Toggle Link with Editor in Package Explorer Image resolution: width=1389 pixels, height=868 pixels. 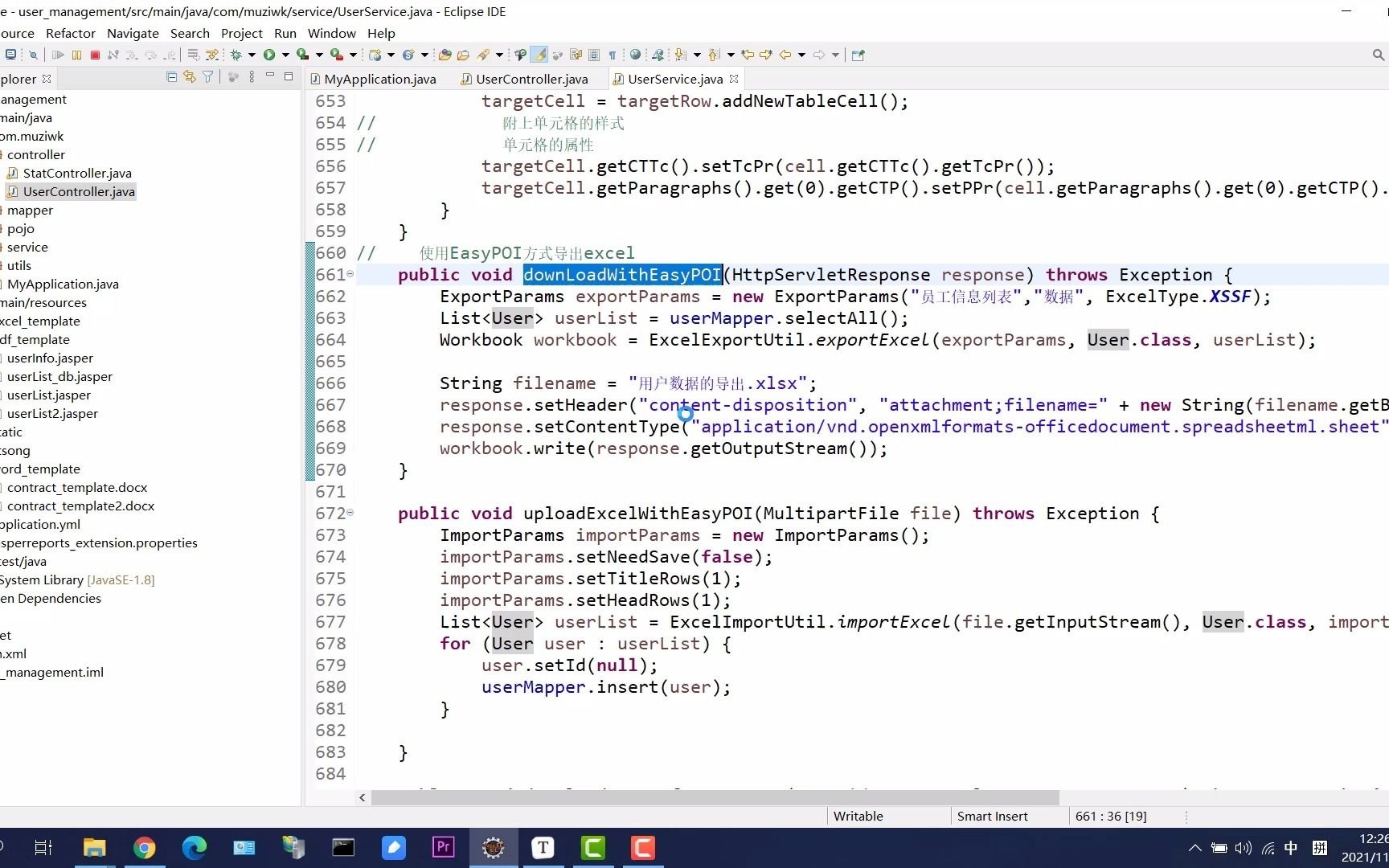(x=190, y=77)
